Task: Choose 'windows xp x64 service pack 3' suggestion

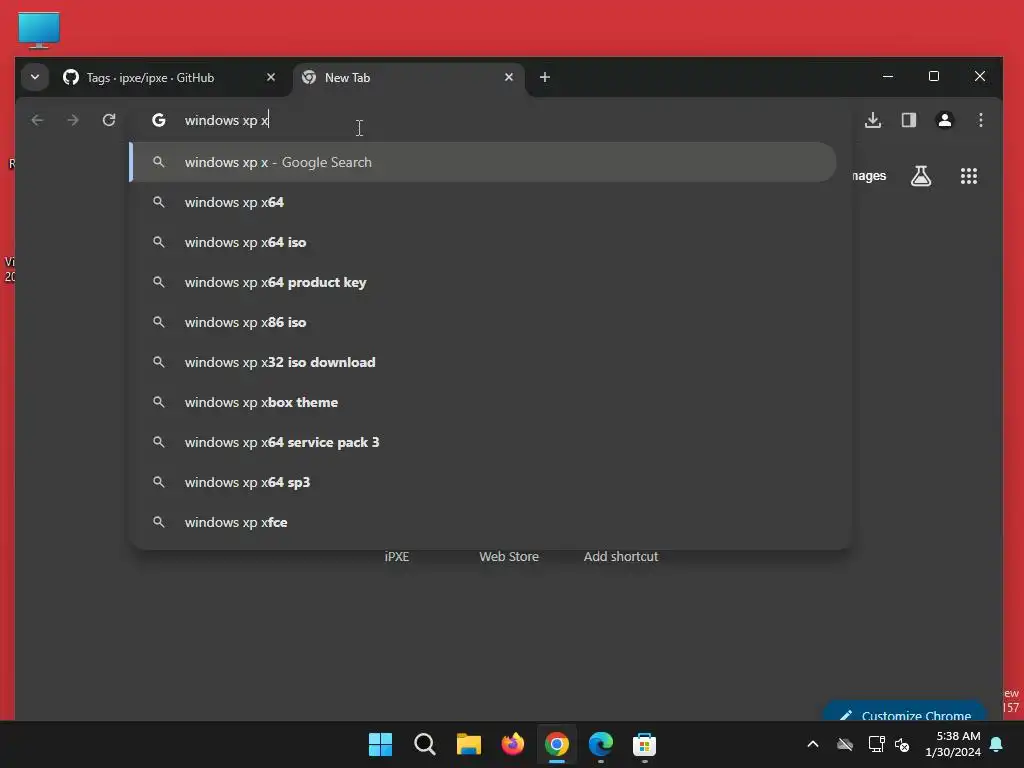Action: (483, 442)
